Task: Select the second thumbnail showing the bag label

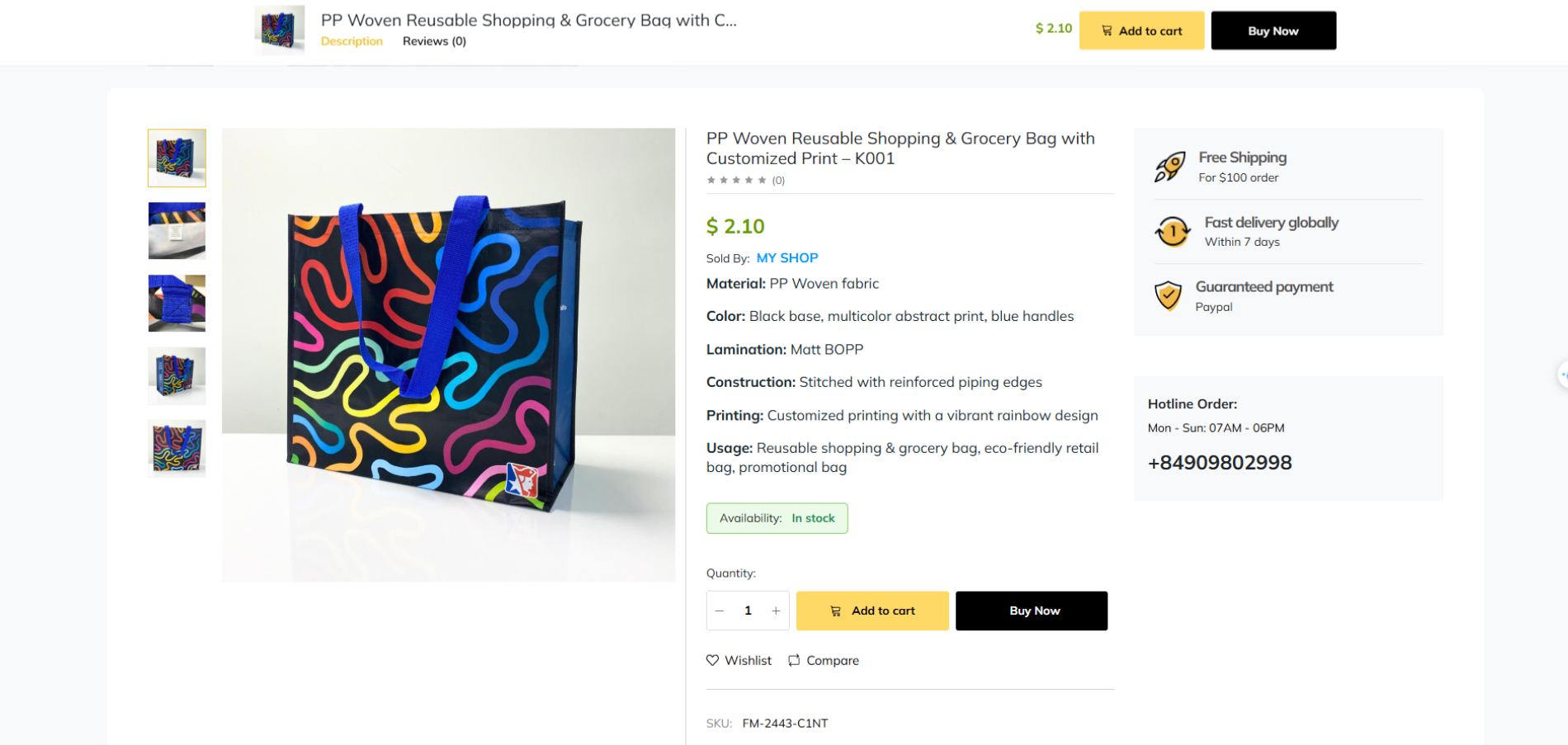Action: click(x=177, y=231)
